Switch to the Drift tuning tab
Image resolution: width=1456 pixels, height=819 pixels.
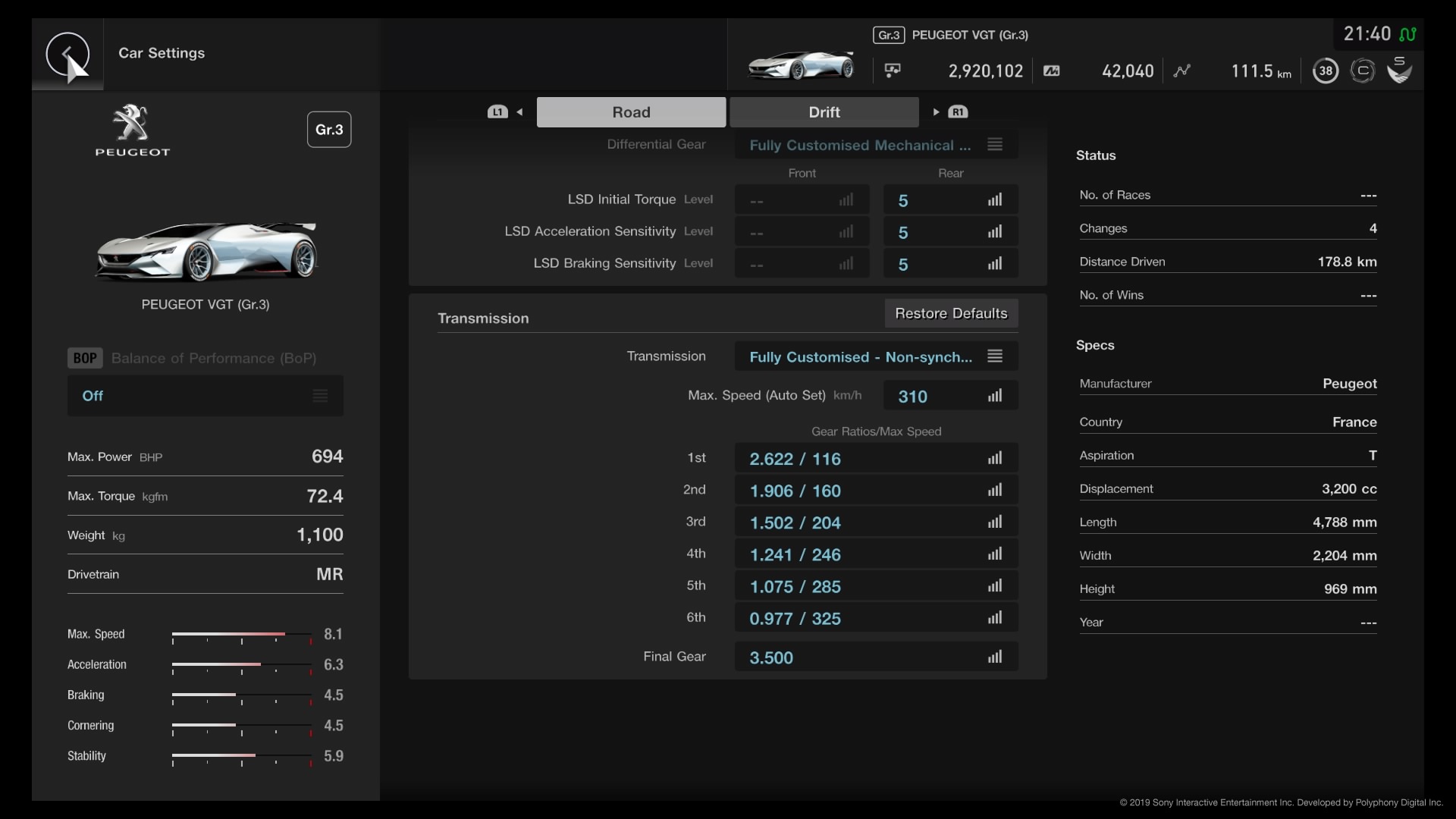click(824, 111)
